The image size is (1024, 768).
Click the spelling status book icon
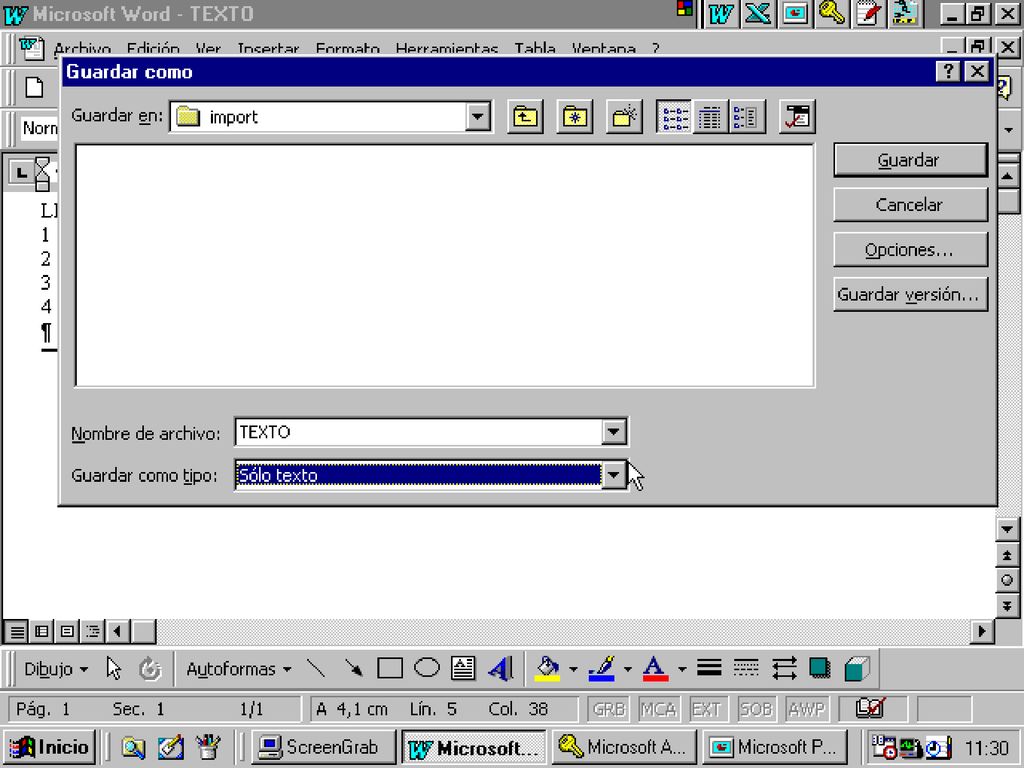(x=871, y=709)
